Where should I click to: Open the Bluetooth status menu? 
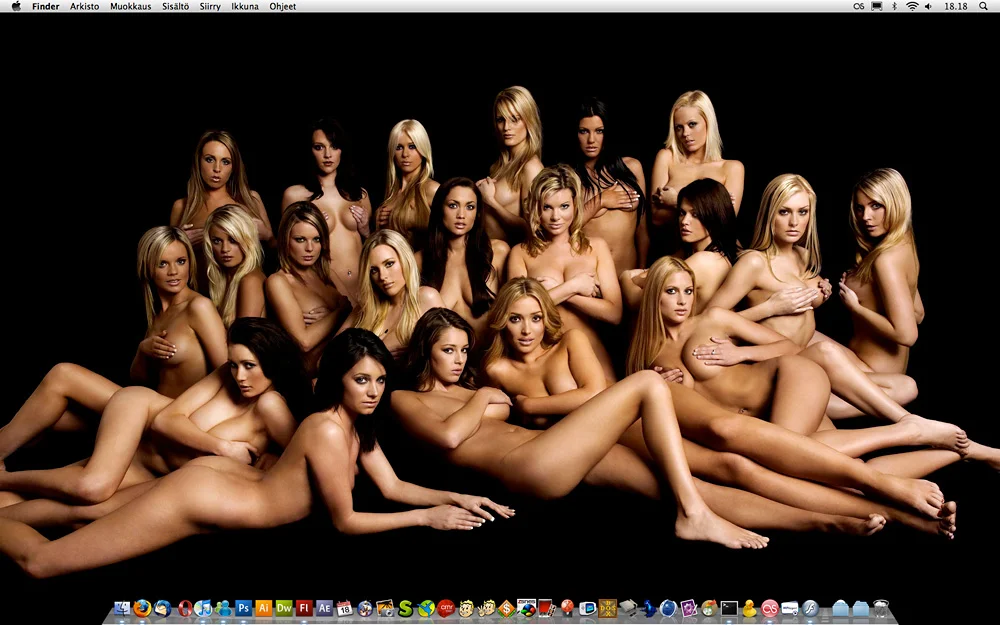(x=894, y=6)
